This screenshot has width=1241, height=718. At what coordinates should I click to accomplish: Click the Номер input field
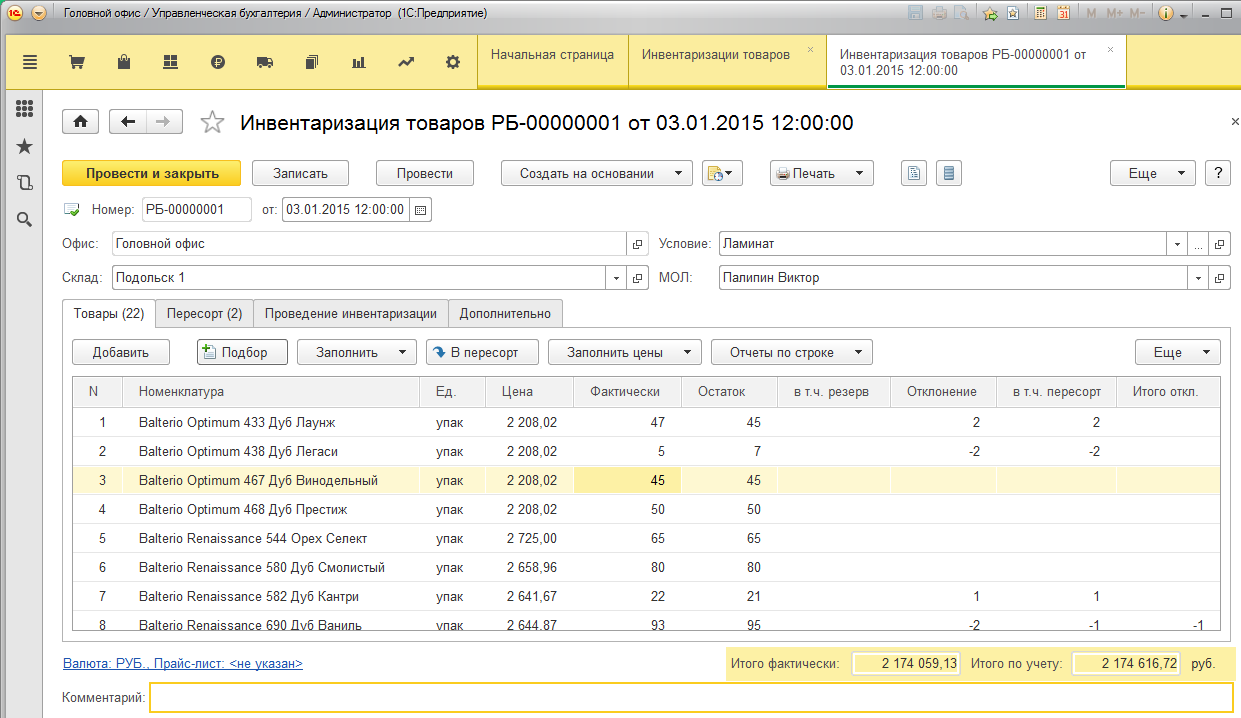point(197,210)
